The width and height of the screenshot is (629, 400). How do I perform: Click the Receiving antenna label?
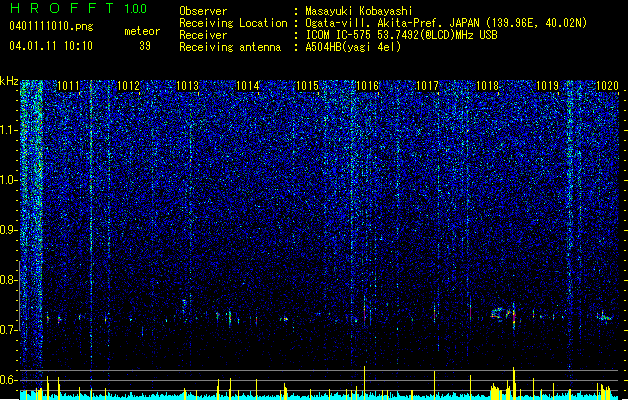pyautogui.click(x=230, y=47)
